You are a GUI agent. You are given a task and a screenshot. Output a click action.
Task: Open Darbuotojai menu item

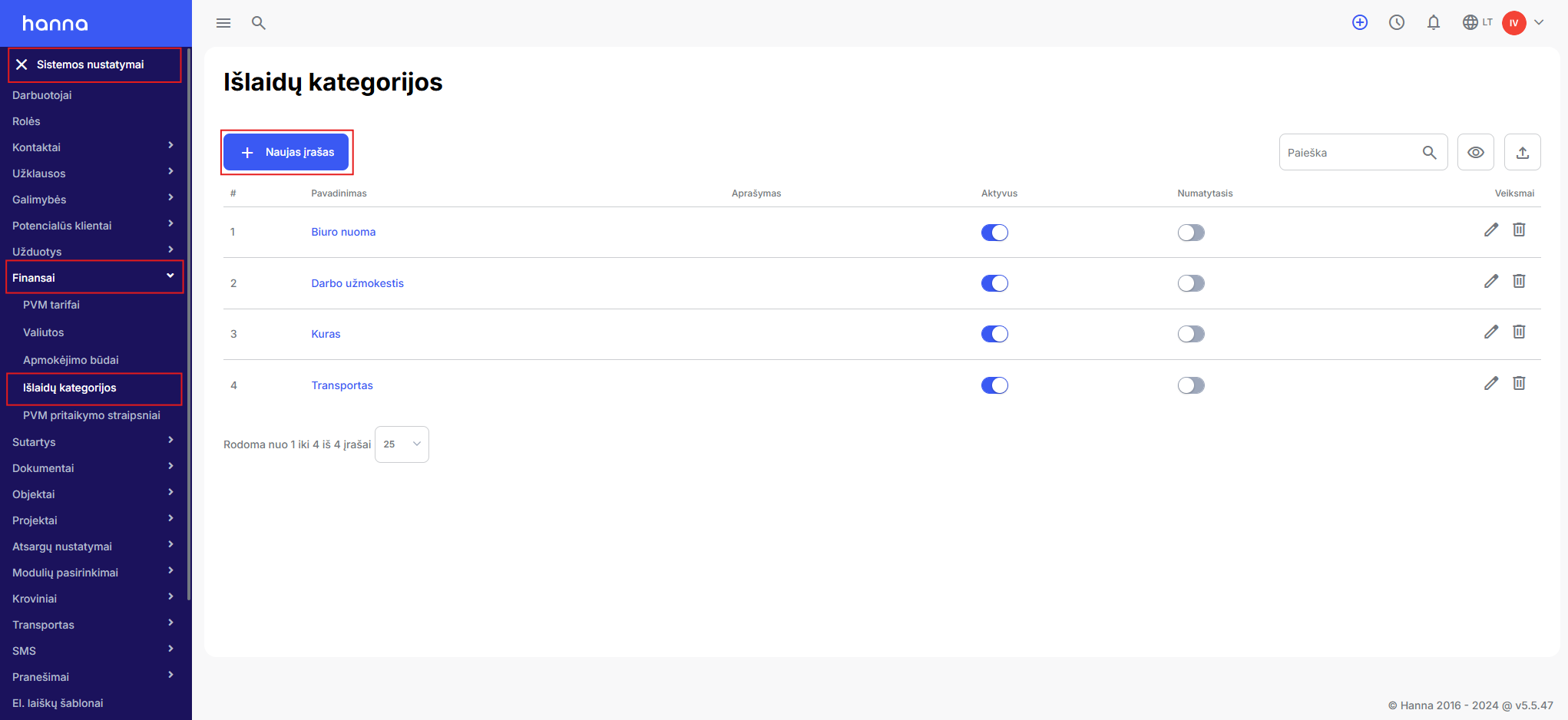42,95
